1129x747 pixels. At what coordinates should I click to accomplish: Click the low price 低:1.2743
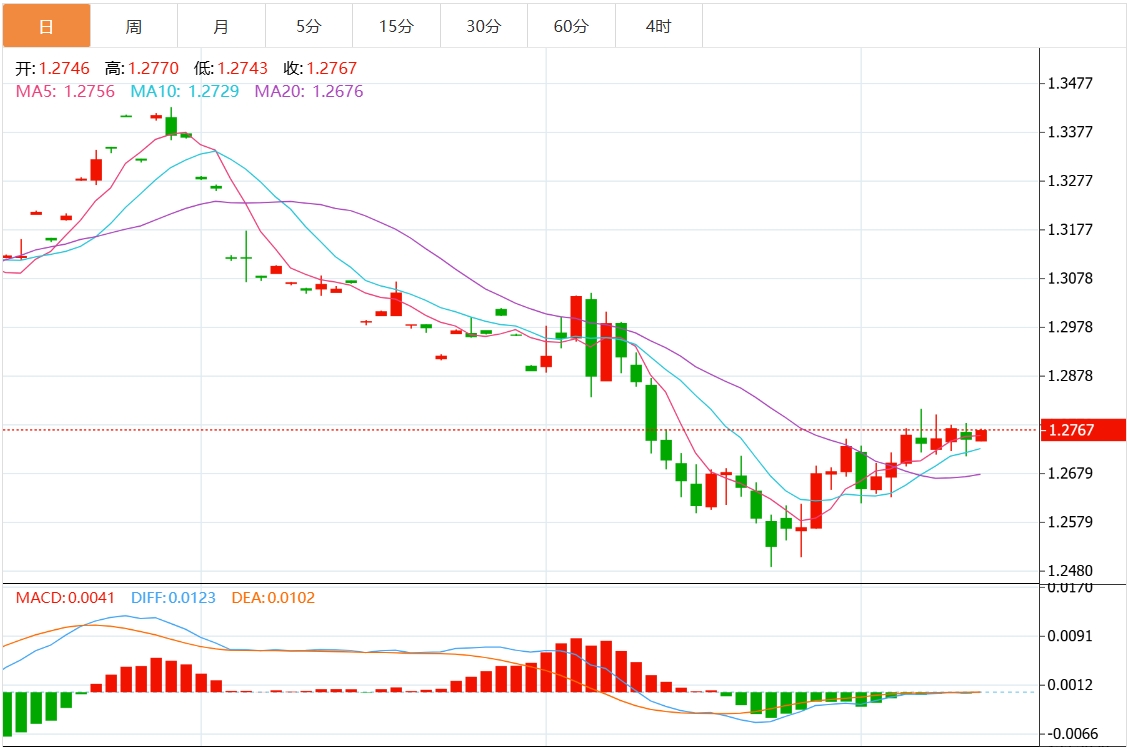230,68
